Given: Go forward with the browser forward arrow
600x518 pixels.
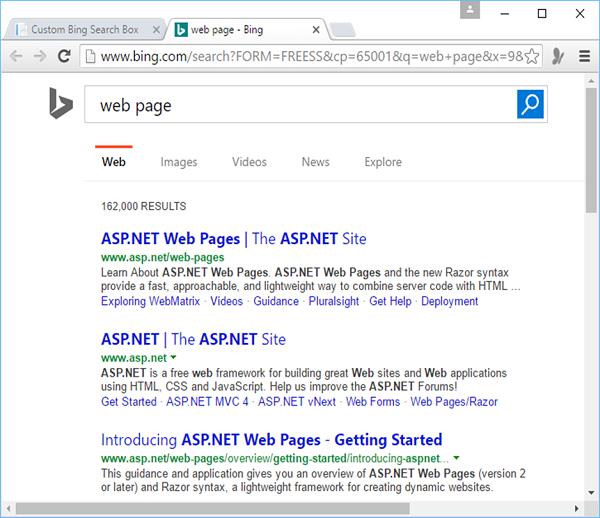Looking at the screenshot, I should 40,56.
